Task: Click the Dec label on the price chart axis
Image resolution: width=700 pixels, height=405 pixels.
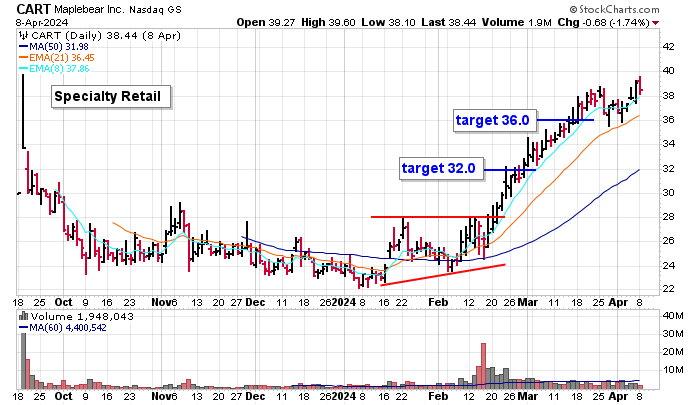Action: pos(255,302)
